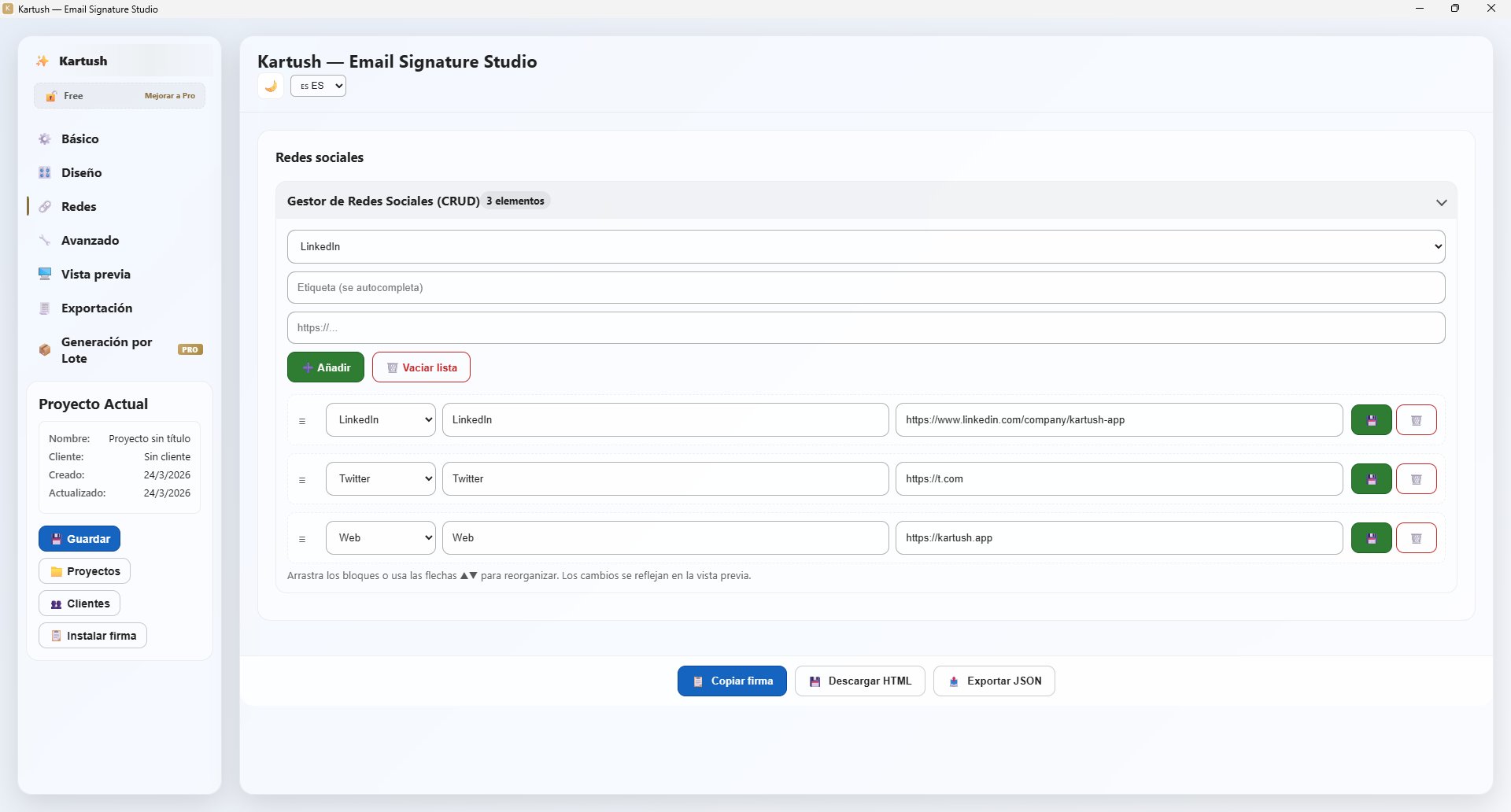The height and width of the screenshot is (812, 1511).
Task: Open the LinkedIn network type dropdown at top
Action: [x=866, y=247]
